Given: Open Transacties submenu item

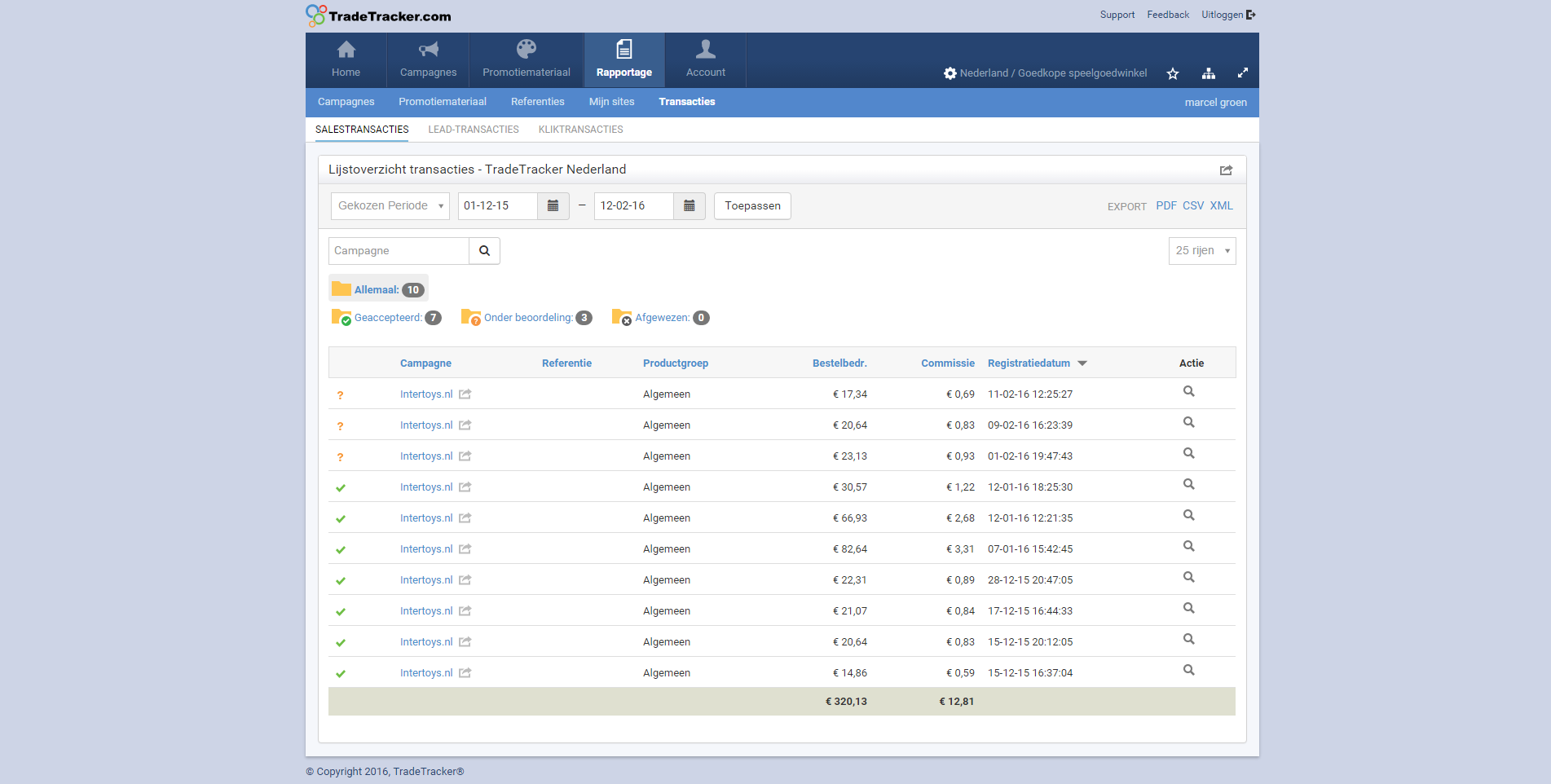Looking at the screenshot, I should 687,102.
